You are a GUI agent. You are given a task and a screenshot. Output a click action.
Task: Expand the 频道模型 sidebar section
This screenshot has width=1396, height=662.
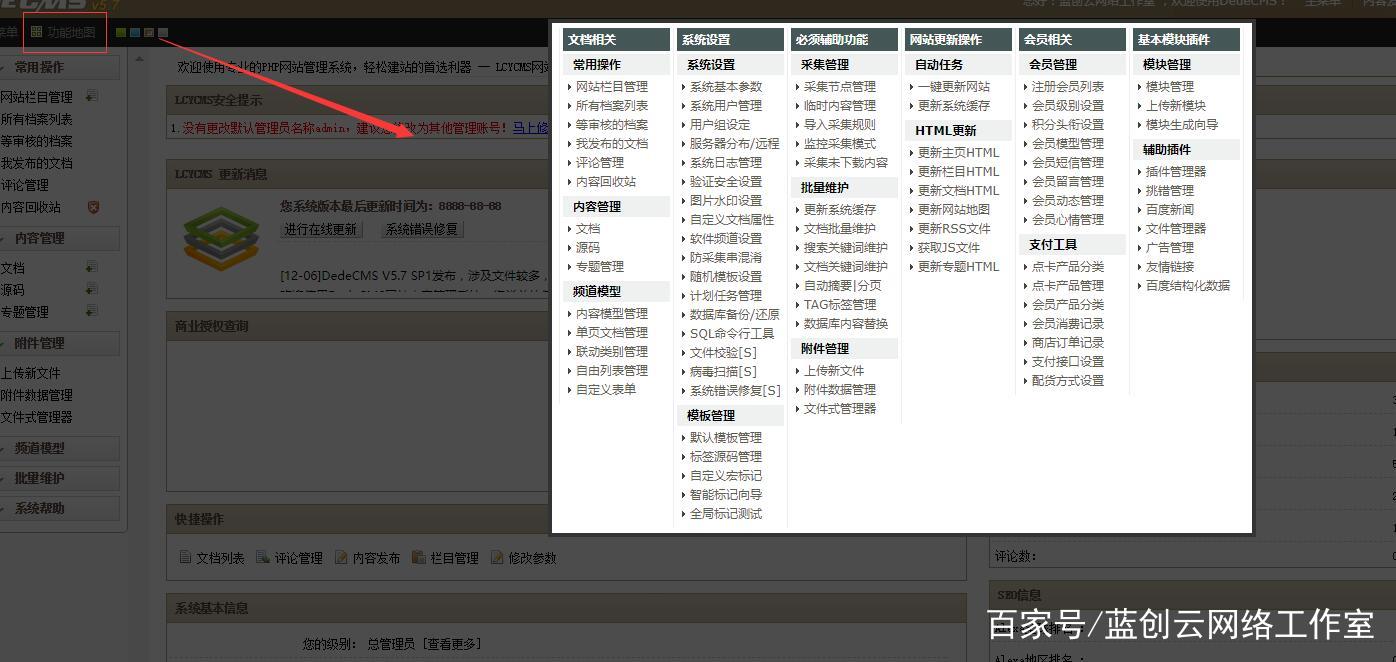pyautogui.click(x=59, y=448)
